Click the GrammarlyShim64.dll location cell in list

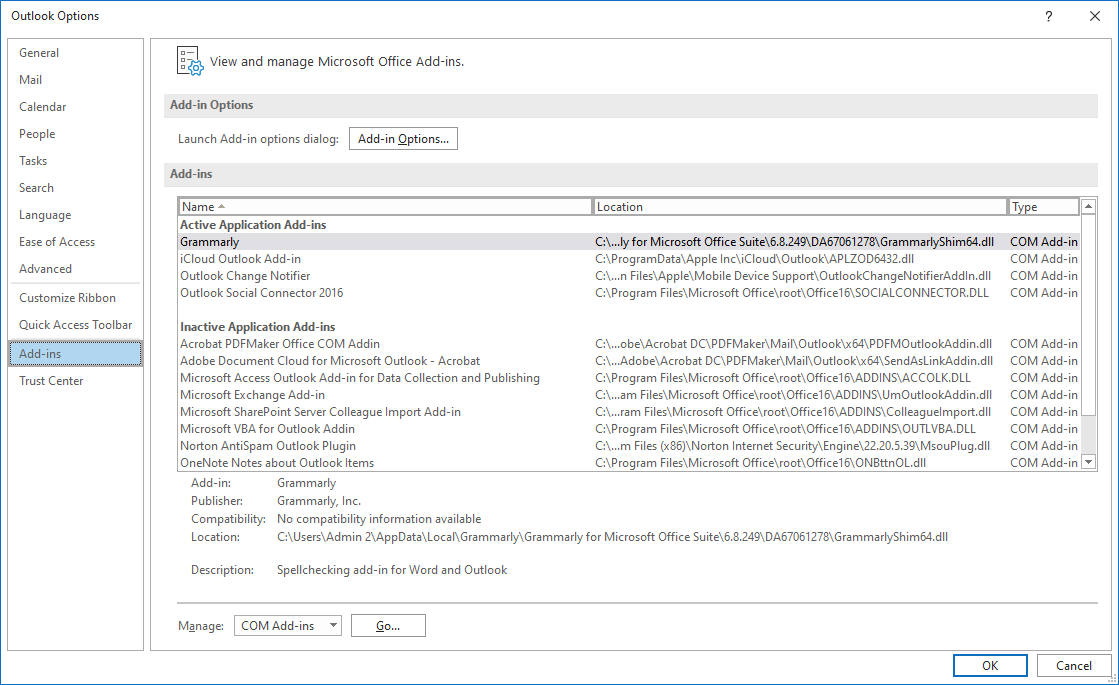tap(794, 242)
